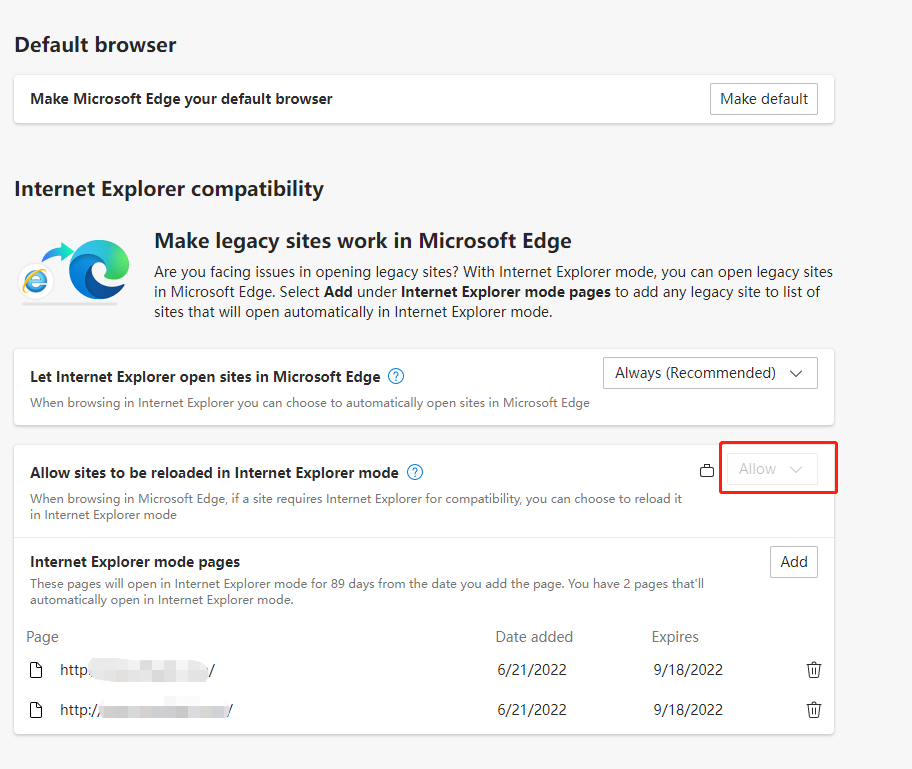Image resolution: width=912 pixels, height=769 pixels.
Task: Select the second blurred http:// URL entry
Action: [x=146, y=710]
